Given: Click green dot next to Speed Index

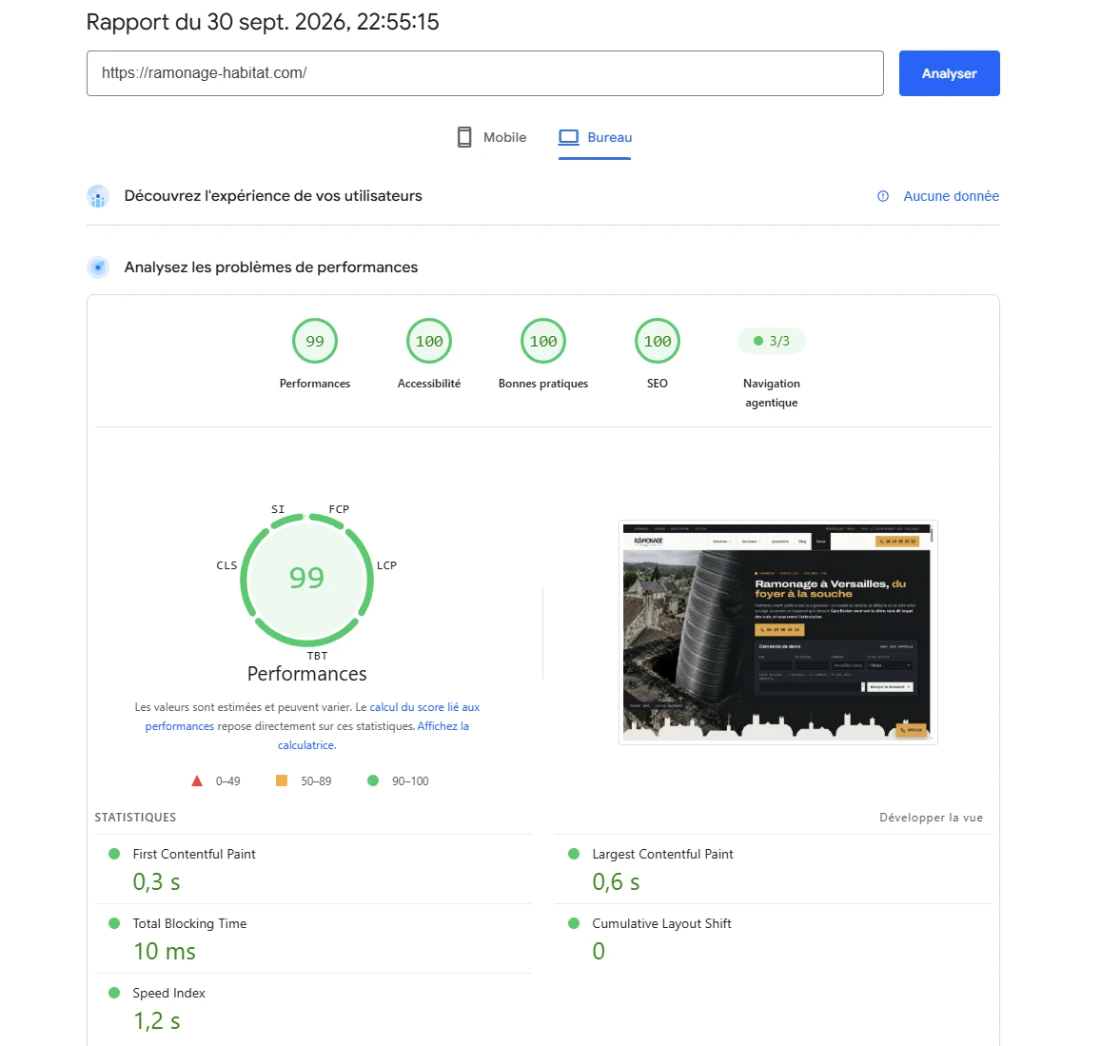Looking at the screenshot, I should click(114, 993).
